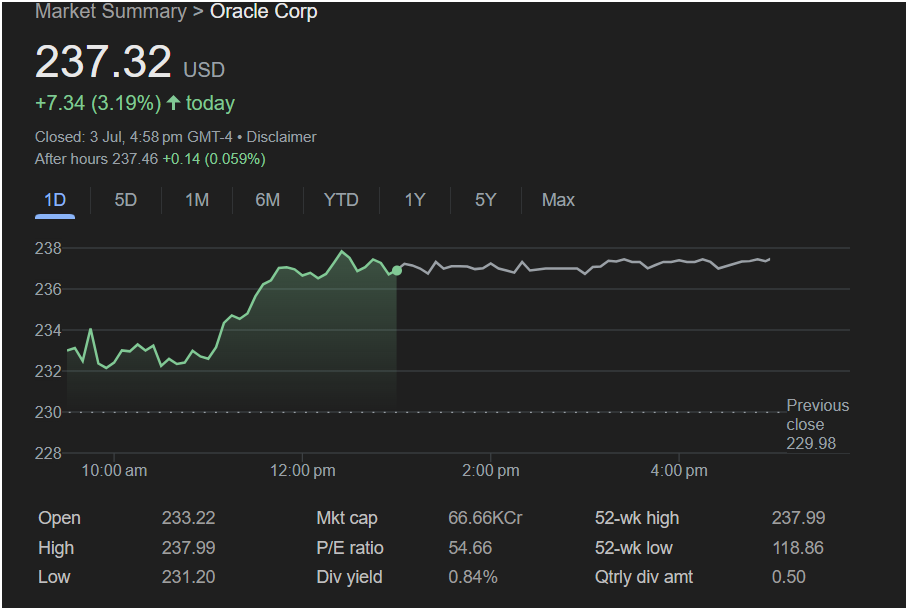Click the 232 y-axis label
Image resolution: width=908 pixels, height=610 pixels.
pyautogui.click(x=48, y=371)
